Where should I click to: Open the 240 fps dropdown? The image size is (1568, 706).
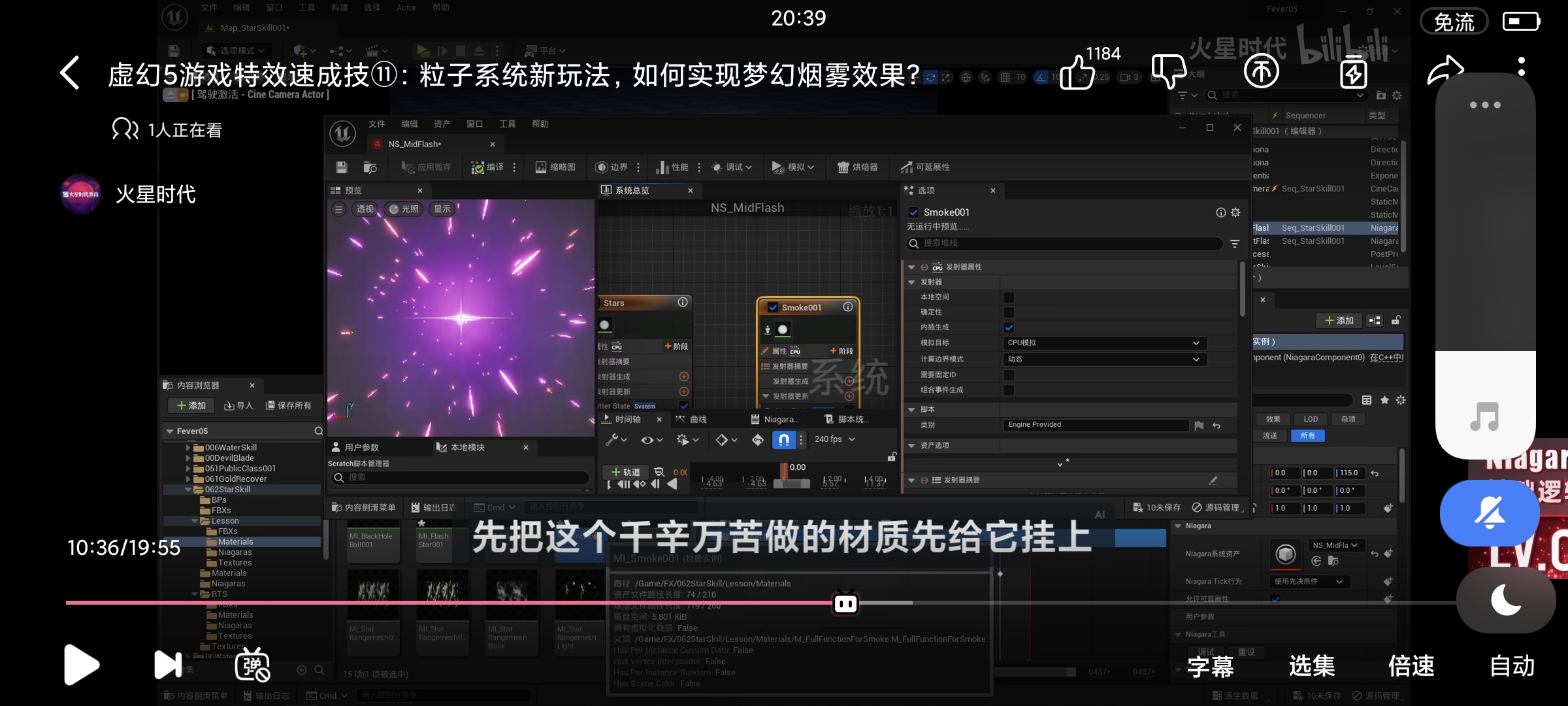coord(834,439)
